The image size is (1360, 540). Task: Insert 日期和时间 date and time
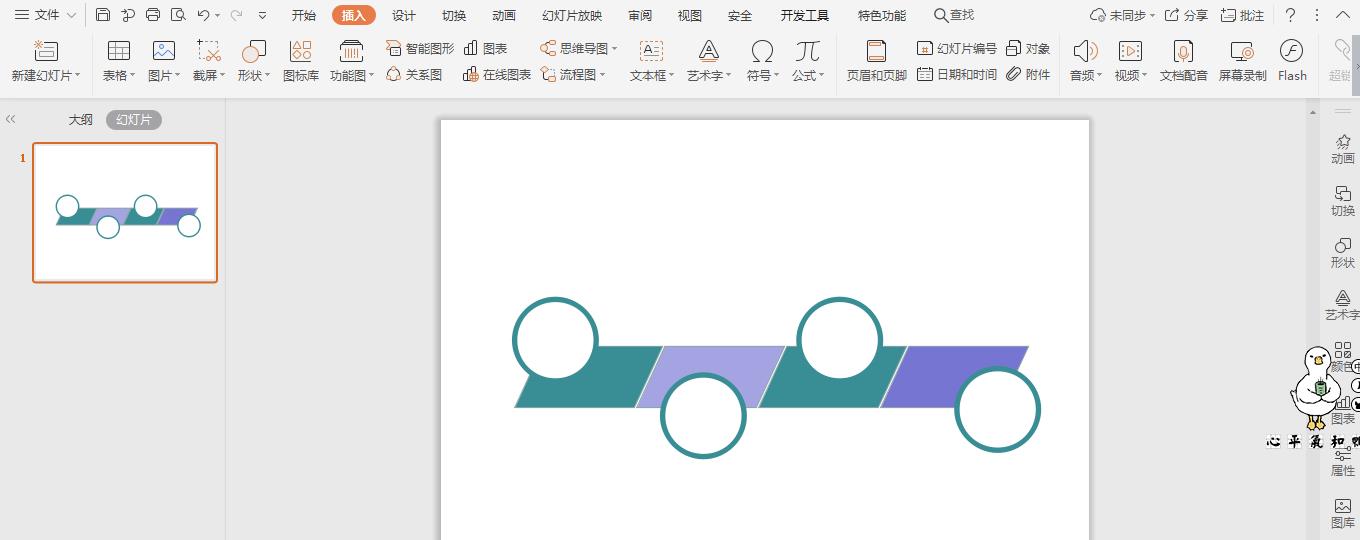957,74
